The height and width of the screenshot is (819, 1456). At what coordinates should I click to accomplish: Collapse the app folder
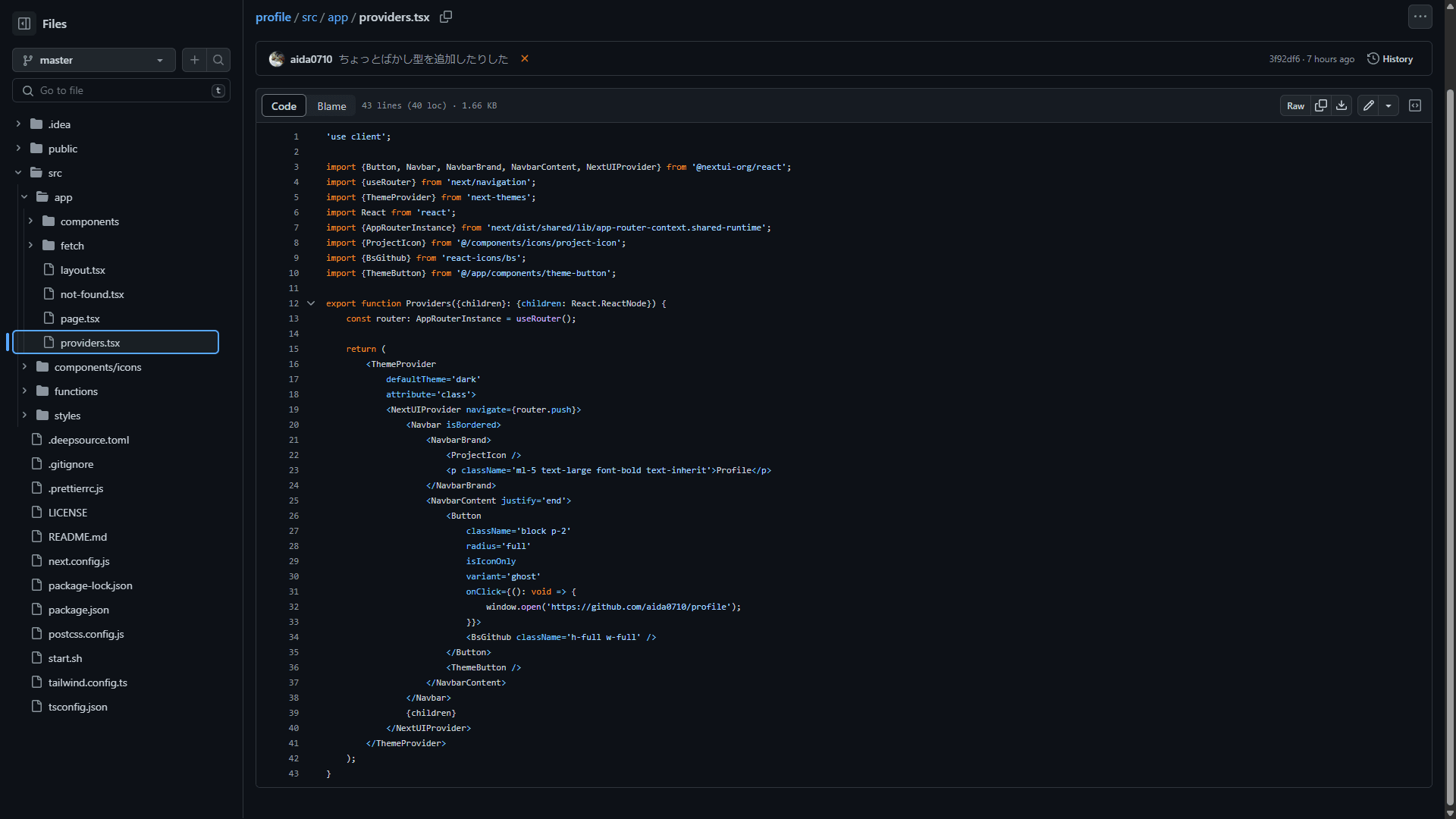(24, 196)
